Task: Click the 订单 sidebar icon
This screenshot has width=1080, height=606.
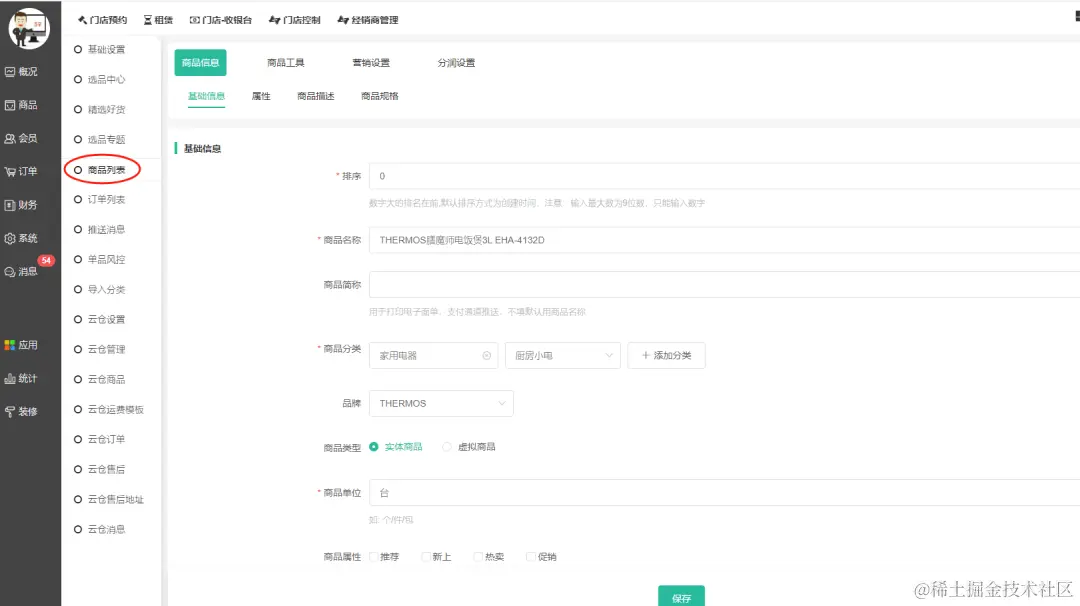Action: [x=30, y=171]
